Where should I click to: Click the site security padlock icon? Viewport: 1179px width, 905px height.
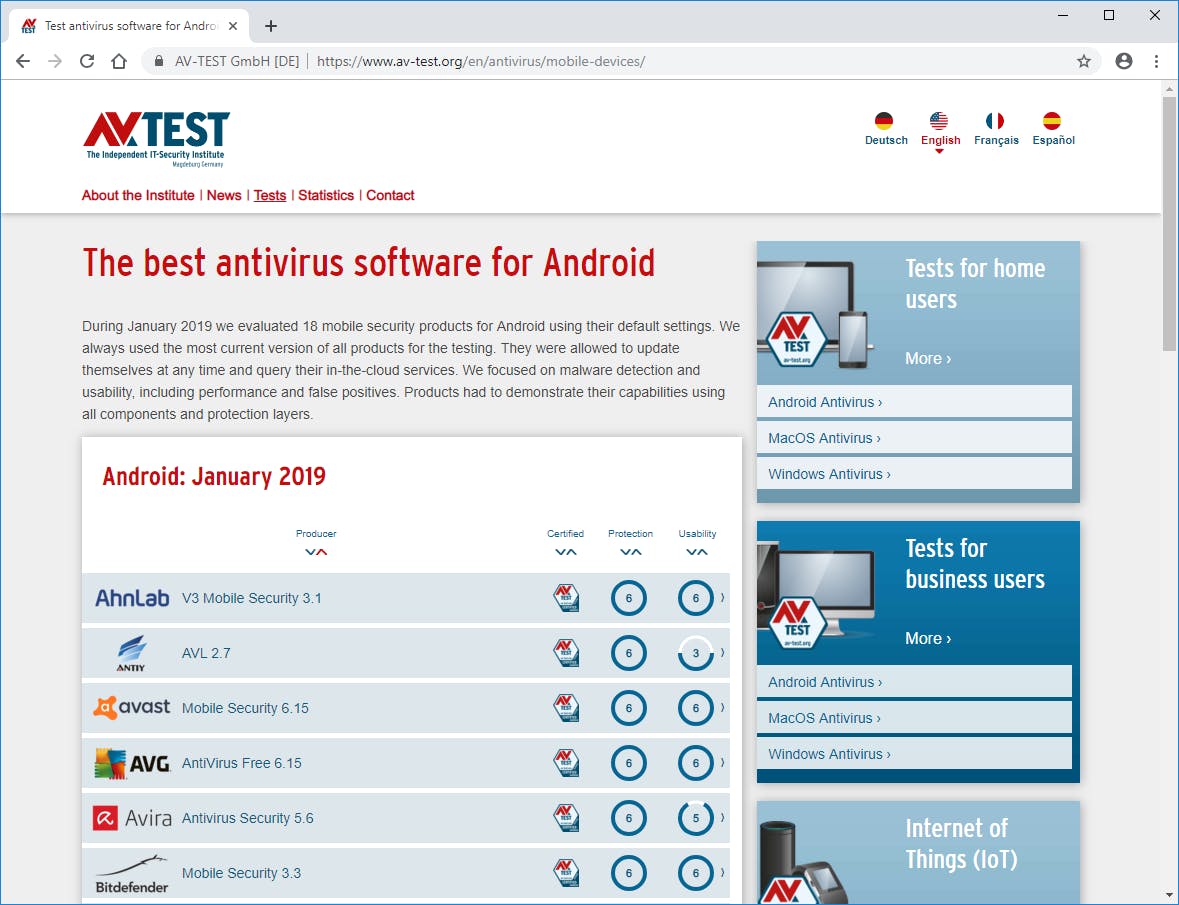point(159,61)
